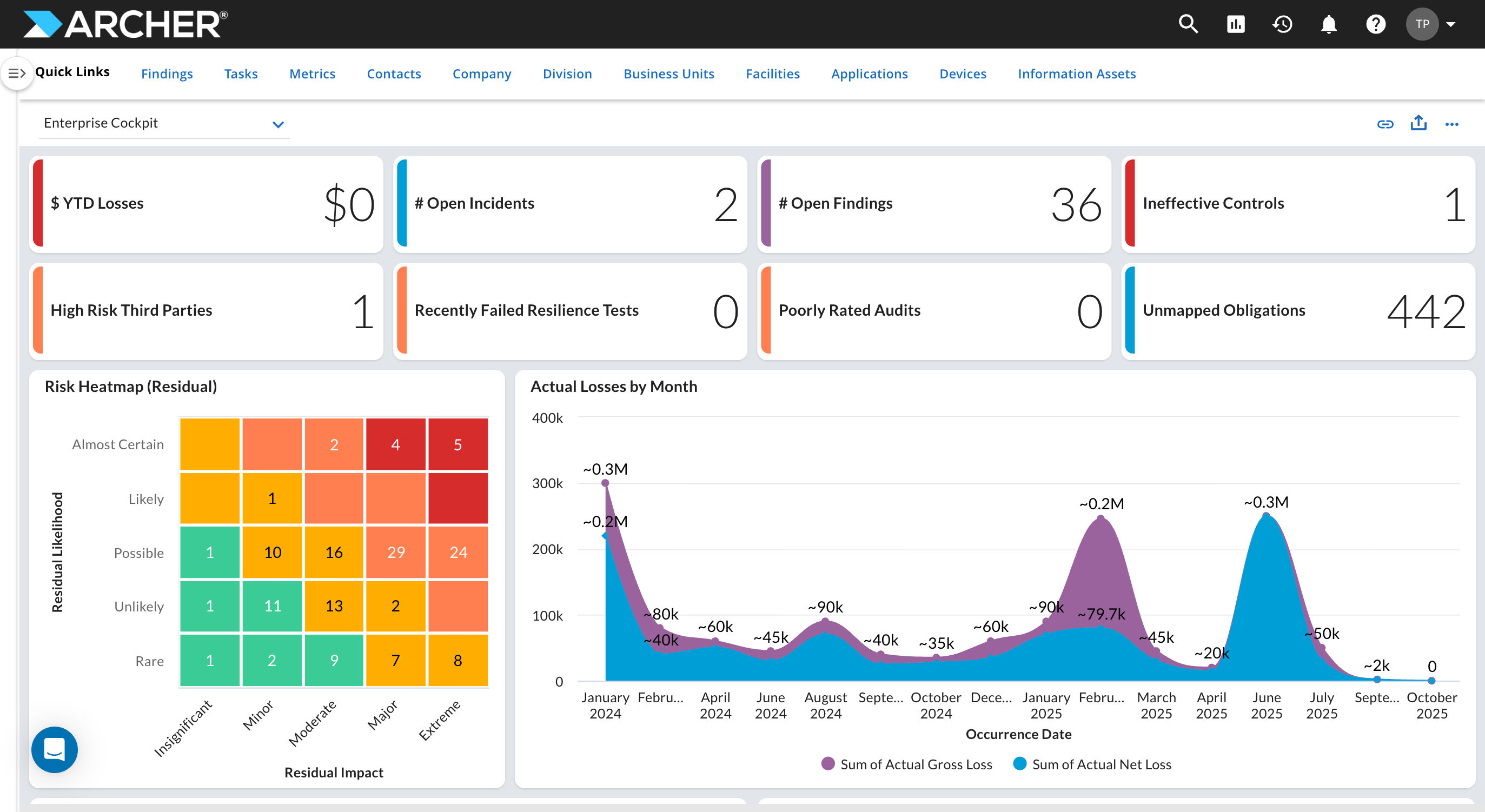This screenshot has height=812, width=1485.
Task: Open the Enterprise Cockpit dashboard dropdown
Action: 164,123
